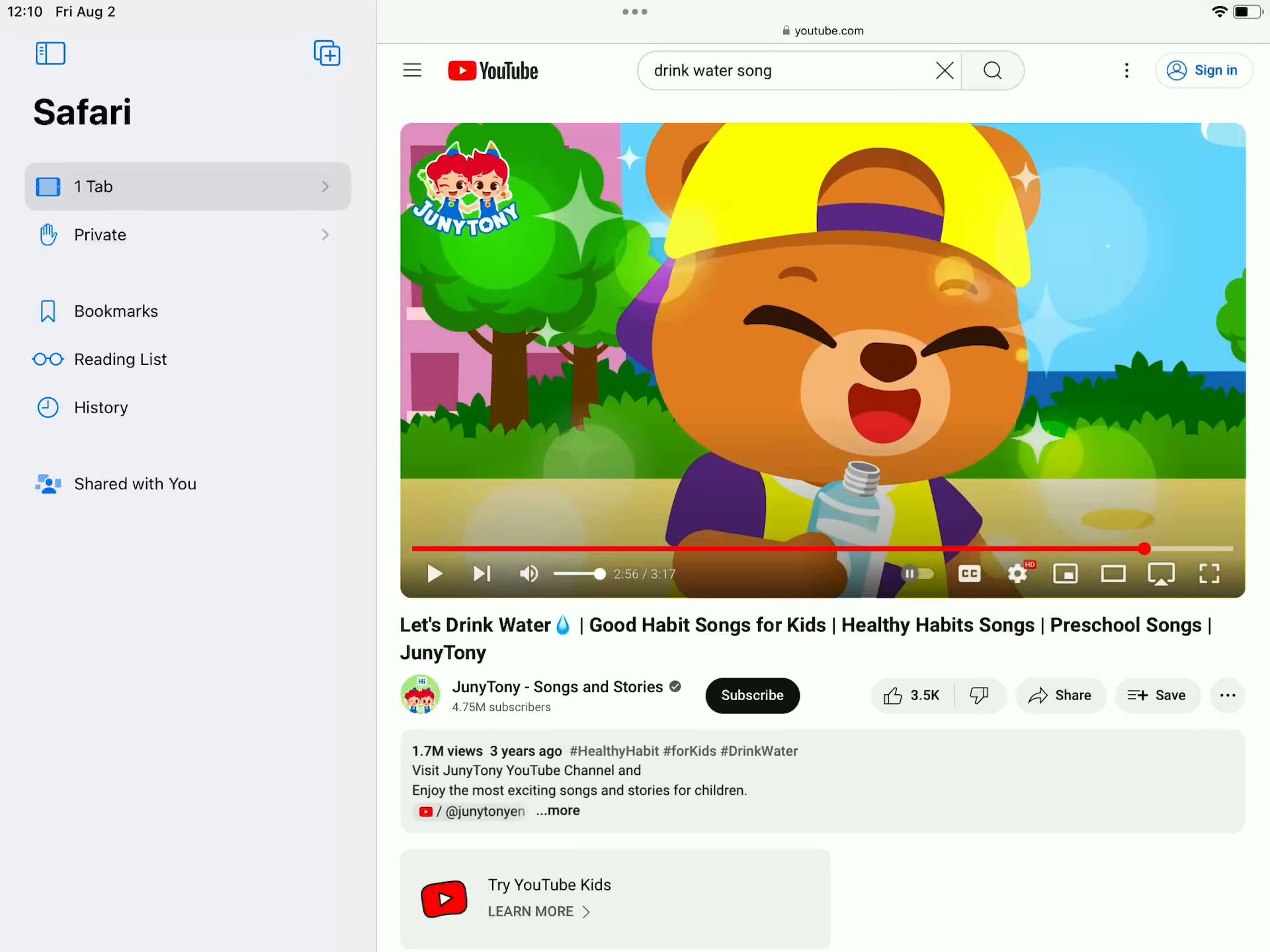Mute the video with the speaker icon
The width and height of the screenshot is (1270, 952).
[529, 574]
